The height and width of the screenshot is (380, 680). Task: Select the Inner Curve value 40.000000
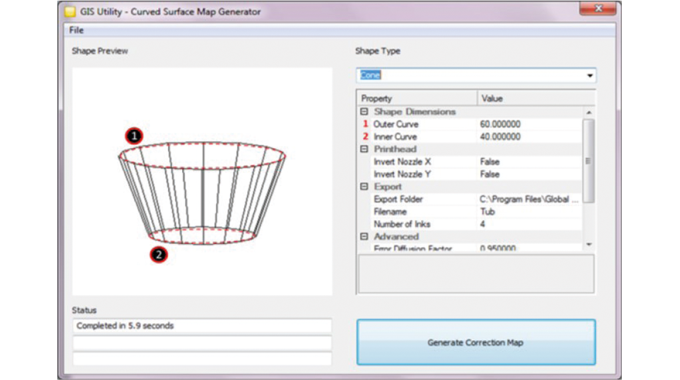pos(500,137)
